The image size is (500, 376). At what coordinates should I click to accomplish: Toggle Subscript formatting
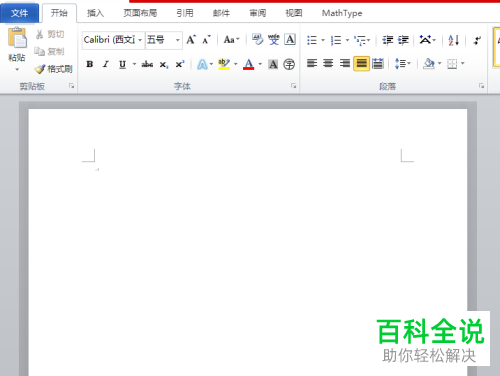(x=164, y=64)
